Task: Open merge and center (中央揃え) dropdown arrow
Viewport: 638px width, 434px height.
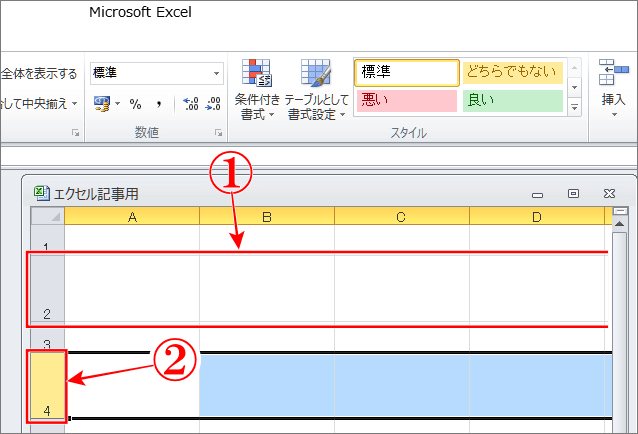Action: click(x=75, y=103)
